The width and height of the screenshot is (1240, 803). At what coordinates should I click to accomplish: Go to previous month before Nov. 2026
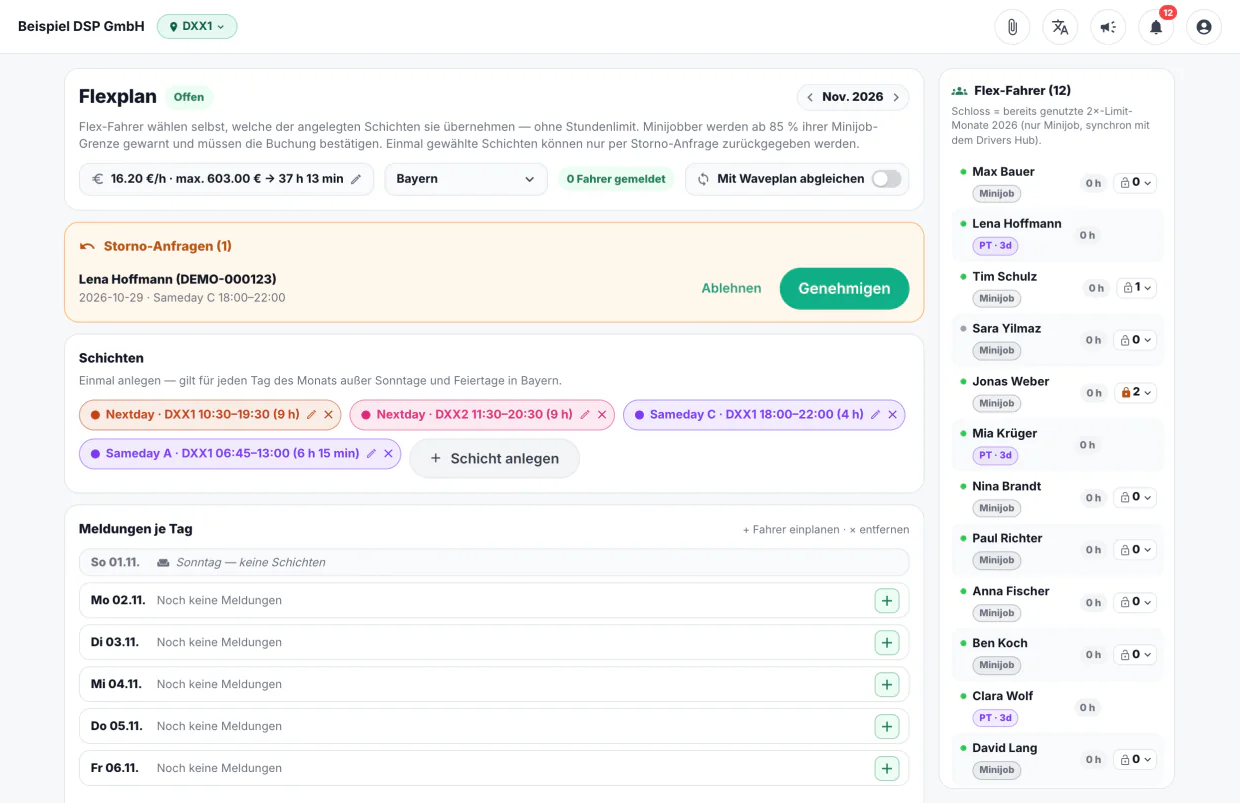(810, 97)
